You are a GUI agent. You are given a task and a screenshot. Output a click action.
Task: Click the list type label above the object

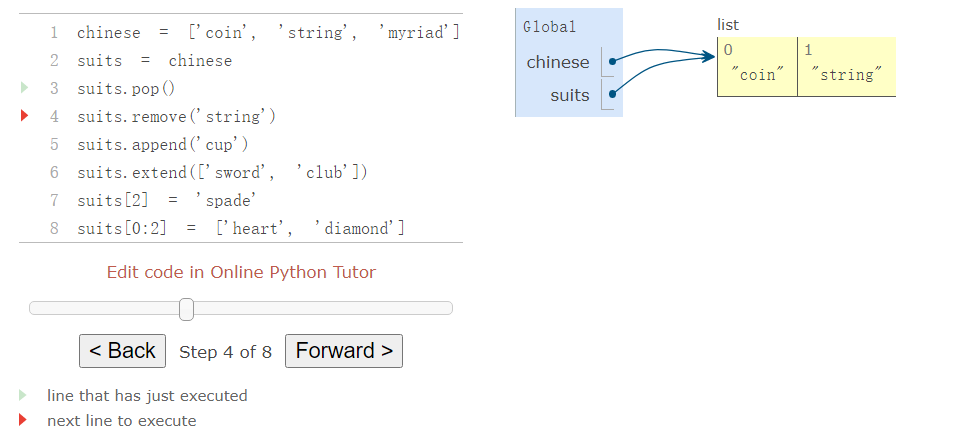(x=728, y=24)
